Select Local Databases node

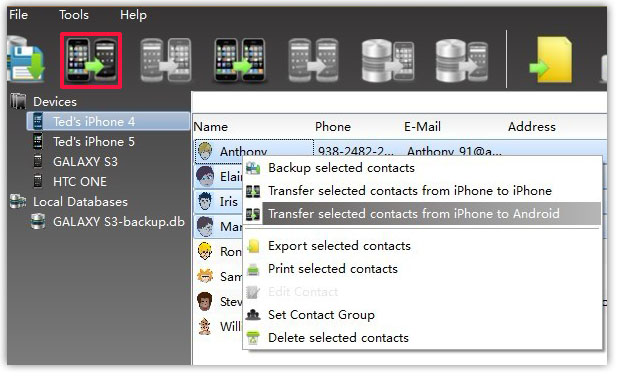pos(80,201)
